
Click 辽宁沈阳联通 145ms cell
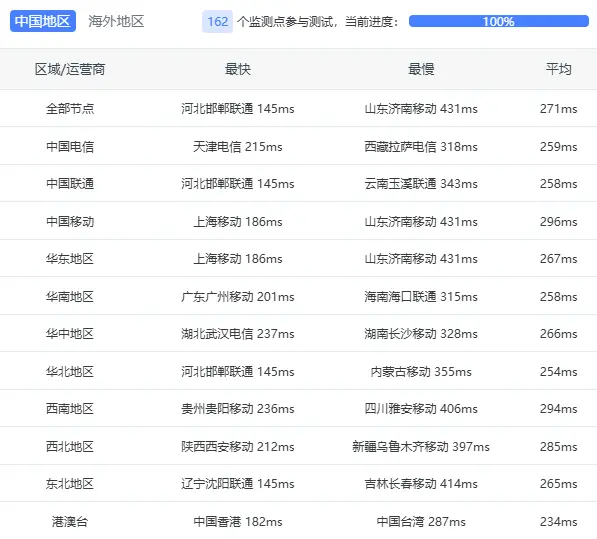238,484
